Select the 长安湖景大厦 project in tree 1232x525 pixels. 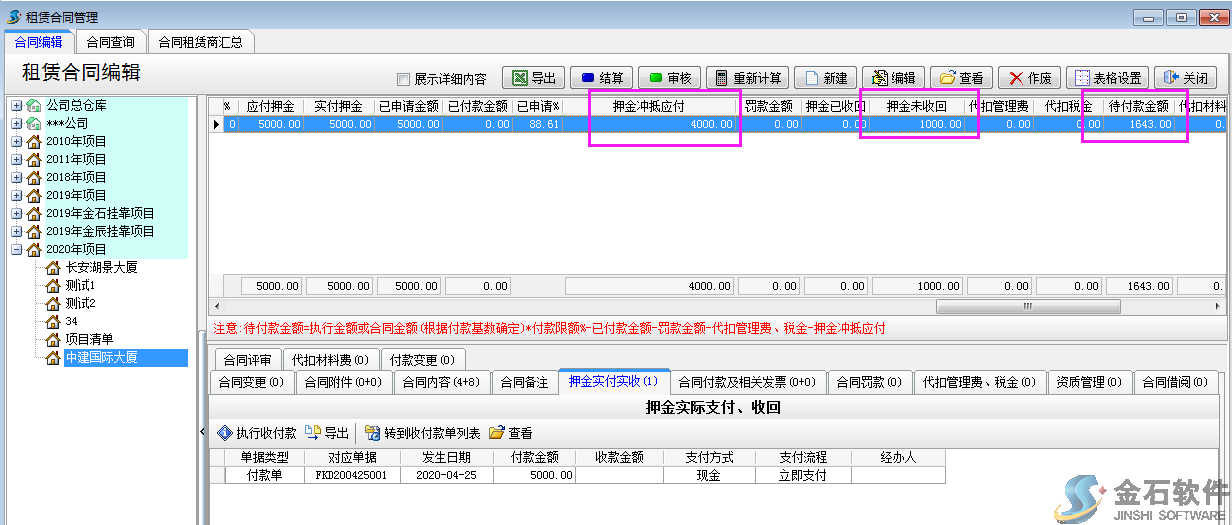(101, 267)
